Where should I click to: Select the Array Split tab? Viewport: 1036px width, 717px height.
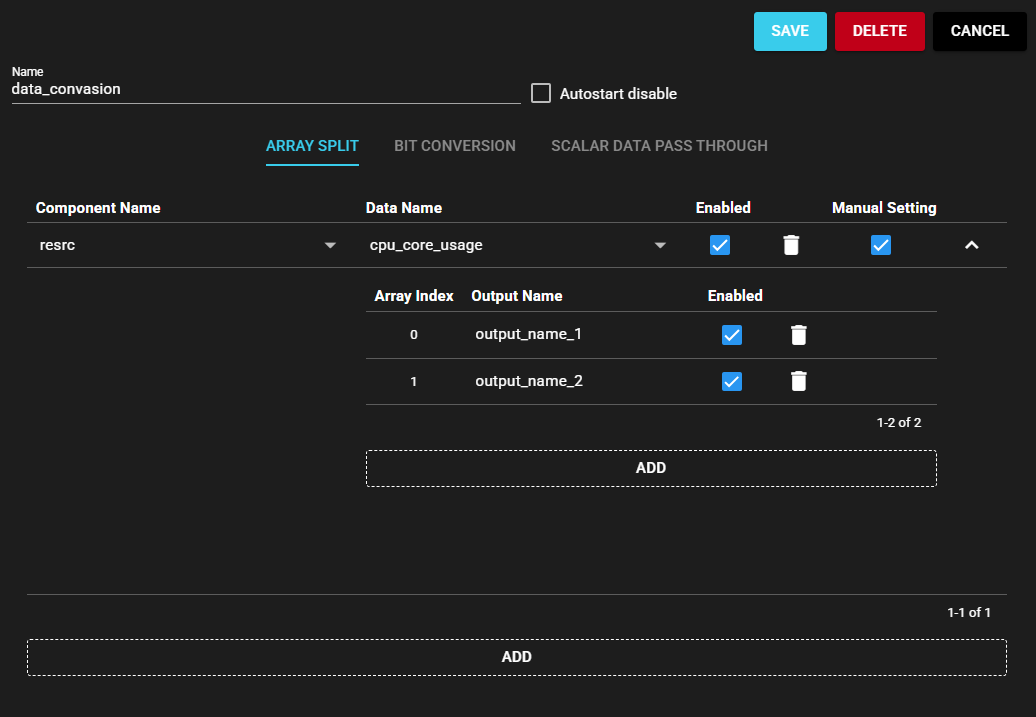312,146
